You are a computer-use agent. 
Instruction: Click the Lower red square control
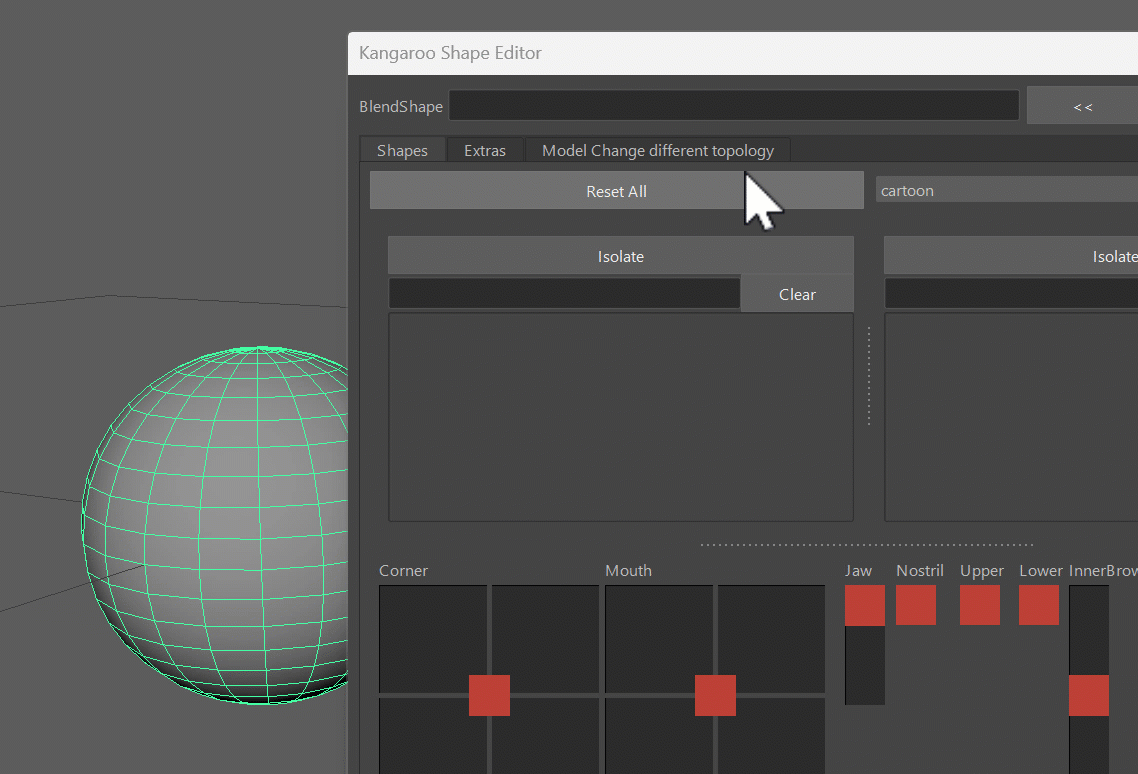coord(1039,605)
